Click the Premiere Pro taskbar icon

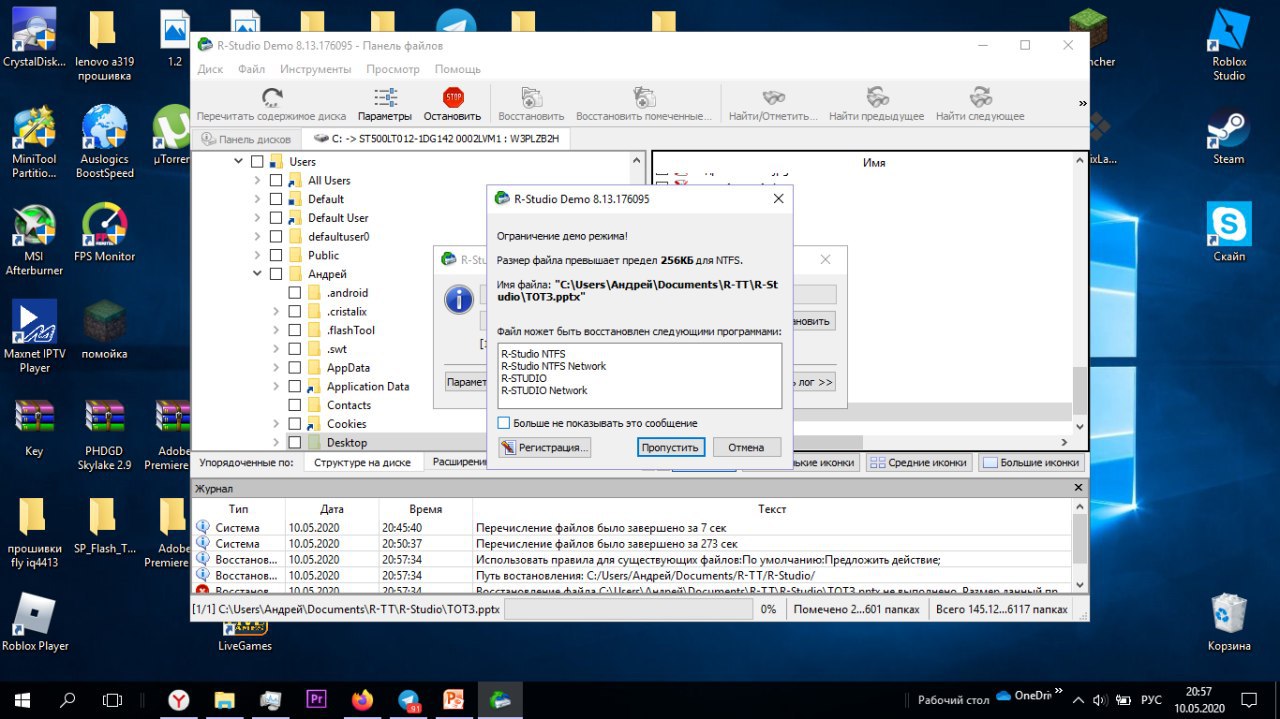[317, 699]
